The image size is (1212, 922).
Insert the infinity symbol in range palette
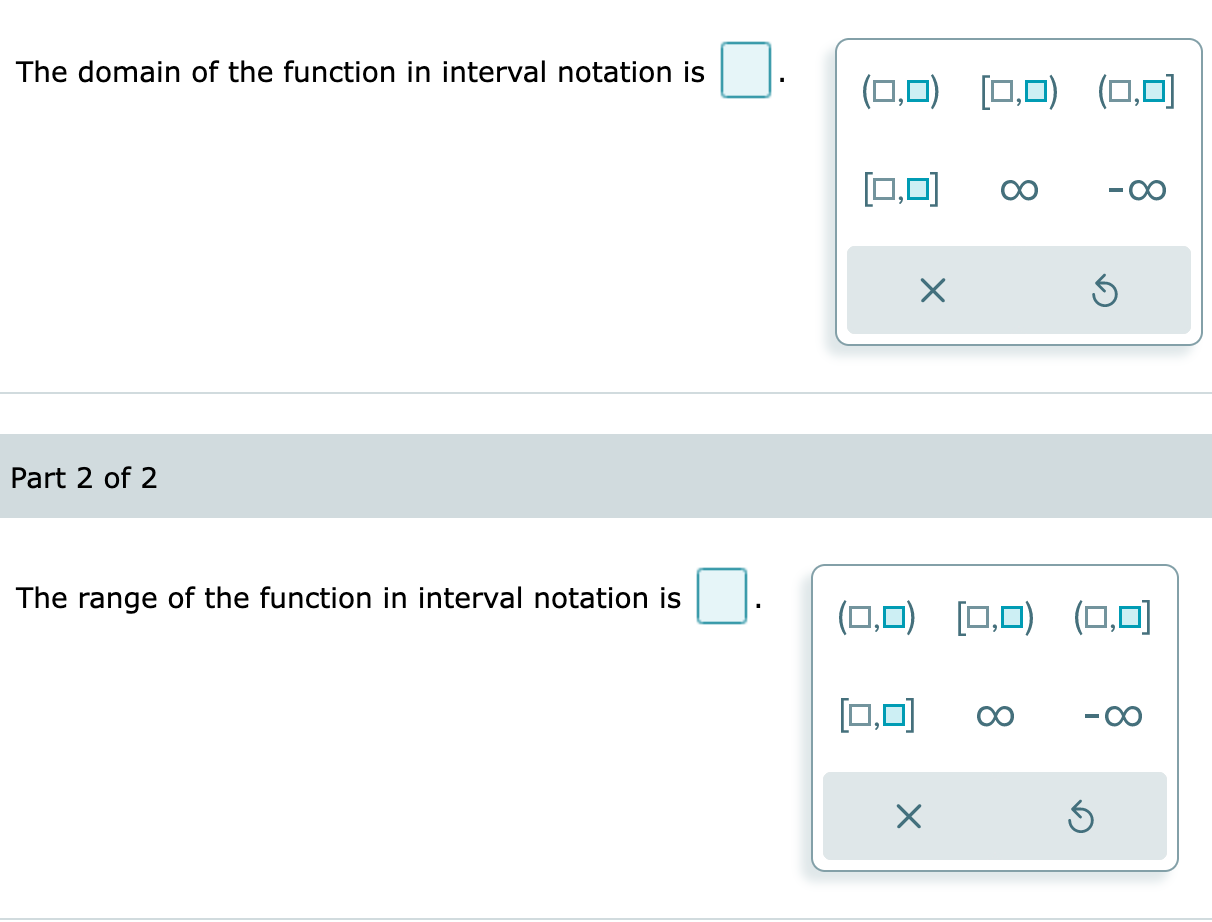click(994, 715)
